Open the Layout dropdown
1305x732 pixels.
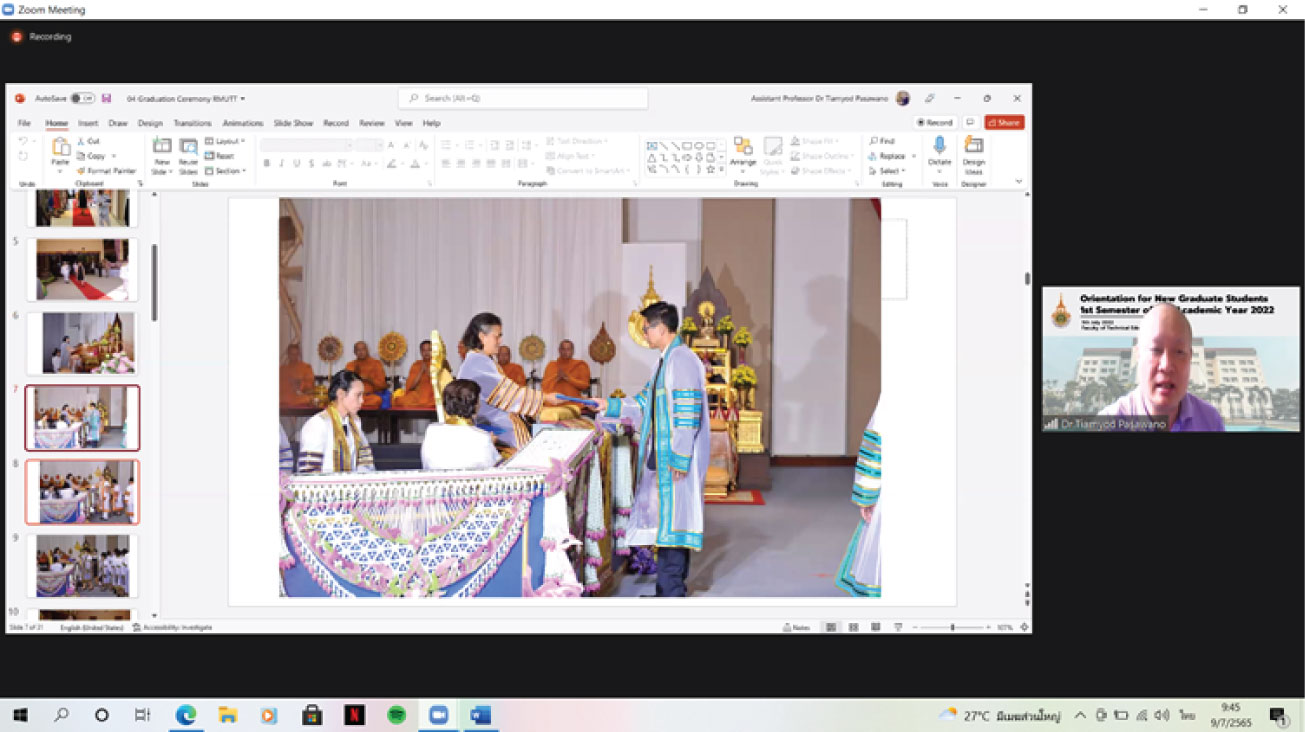225,141
